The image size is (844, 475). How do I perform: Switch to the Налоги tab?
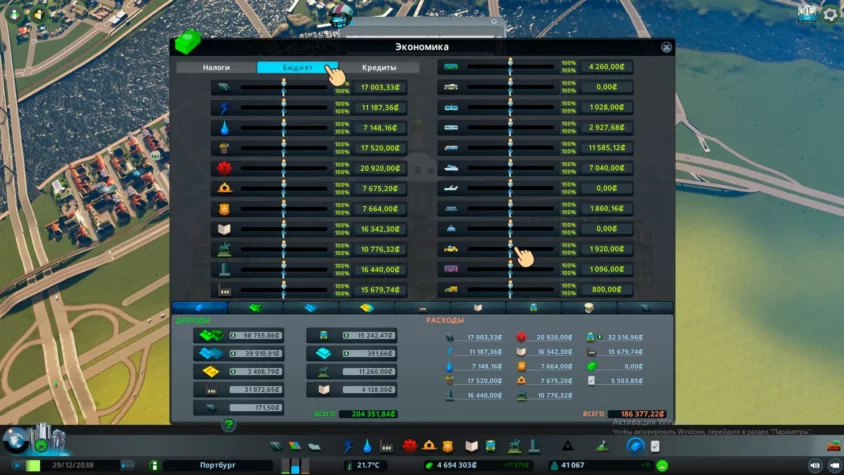[x=216, y=67]
